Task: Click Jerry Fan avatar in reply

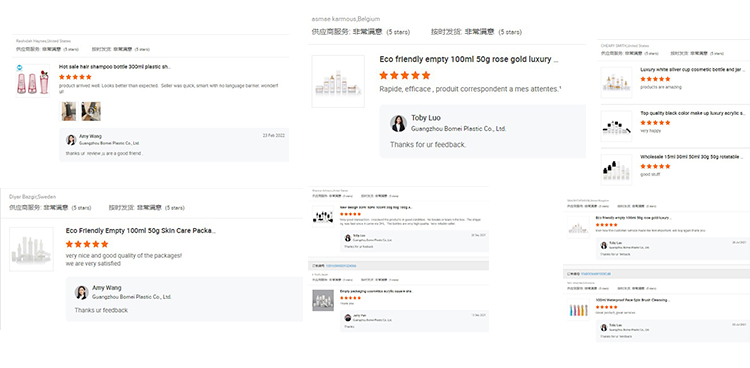Action: point(348,318)
